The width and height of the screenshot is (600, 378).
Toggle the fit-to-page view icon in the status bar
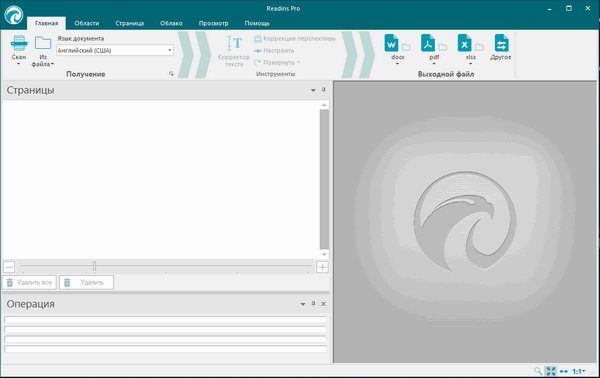point(551,371)
